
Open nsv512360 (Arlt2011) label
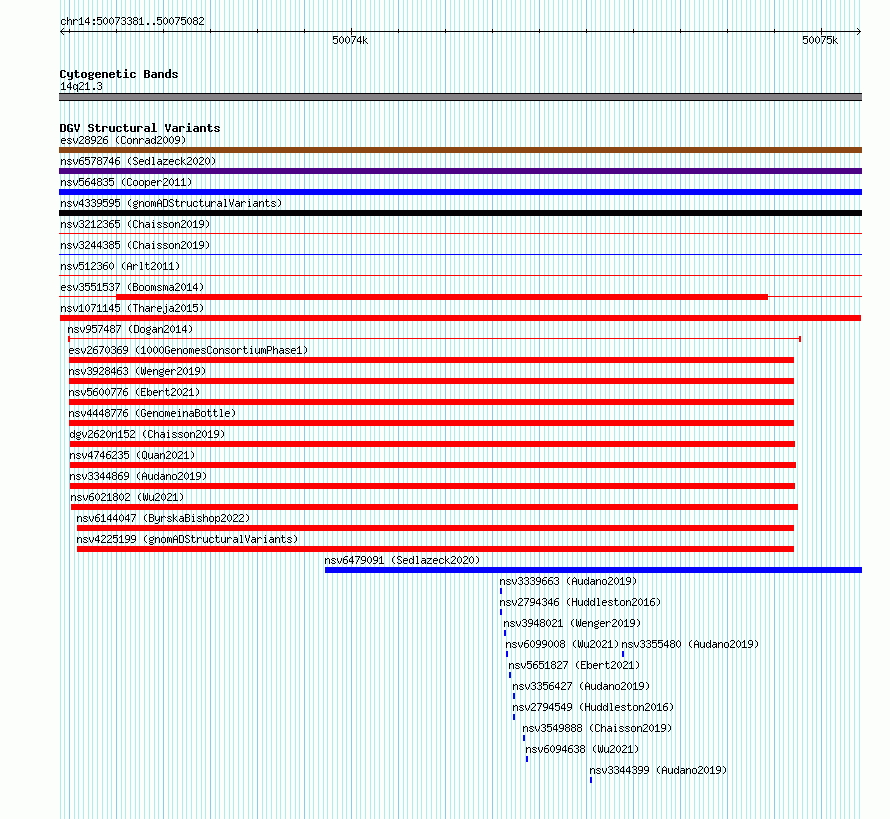[120, 266]
